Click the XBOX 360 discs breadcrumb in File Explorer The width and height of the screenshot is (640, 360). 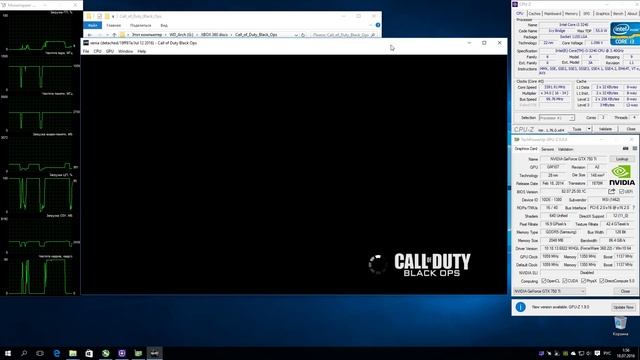[214, 35]
